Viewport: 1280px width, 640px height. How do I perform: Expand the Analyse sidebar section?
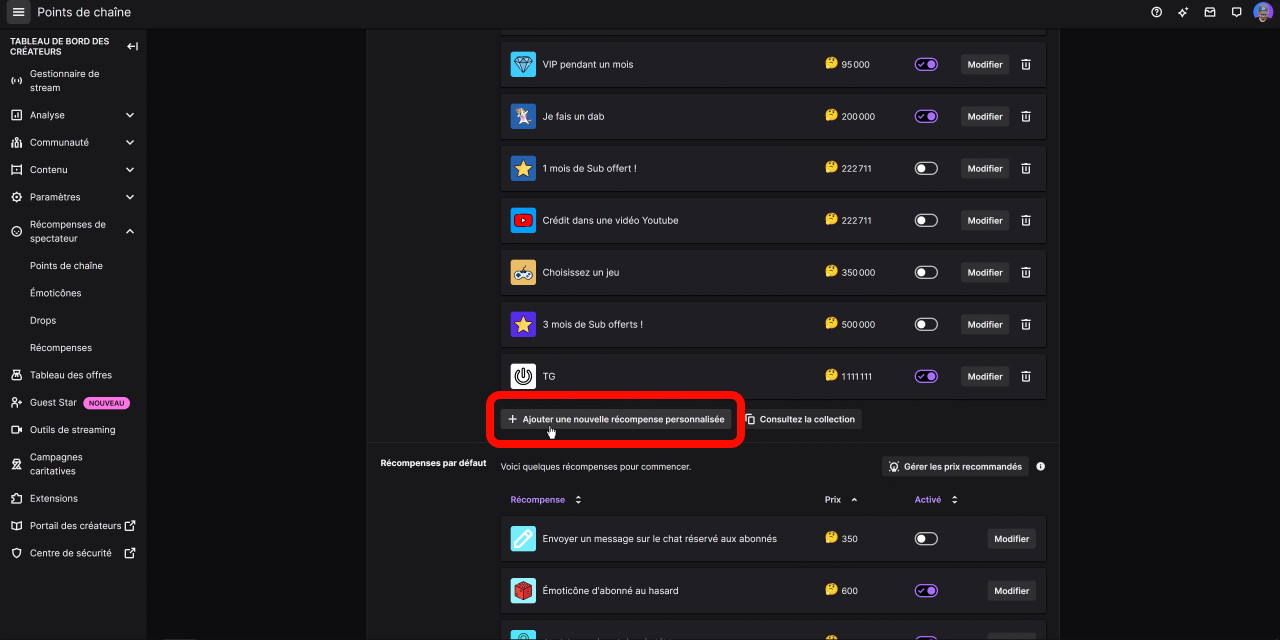[130, 116]
